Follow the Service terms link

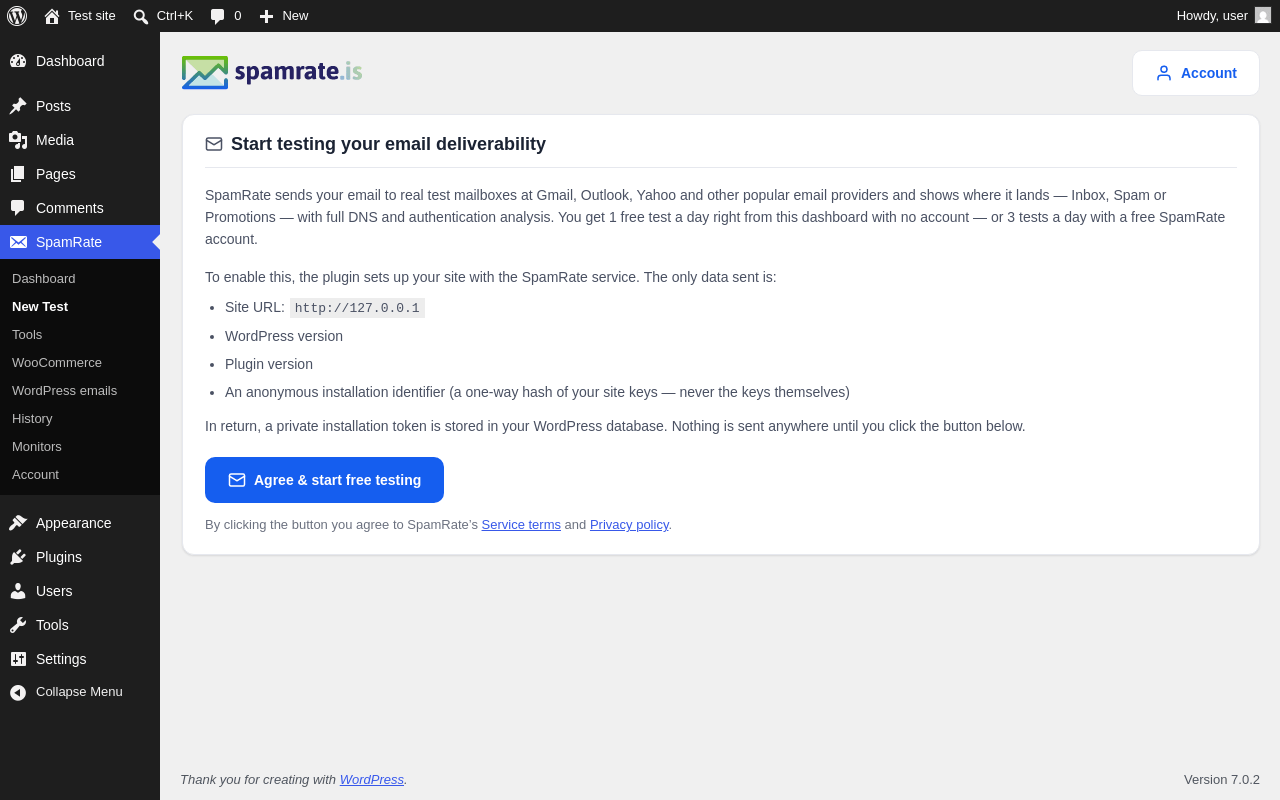click(x=521, y=524)
